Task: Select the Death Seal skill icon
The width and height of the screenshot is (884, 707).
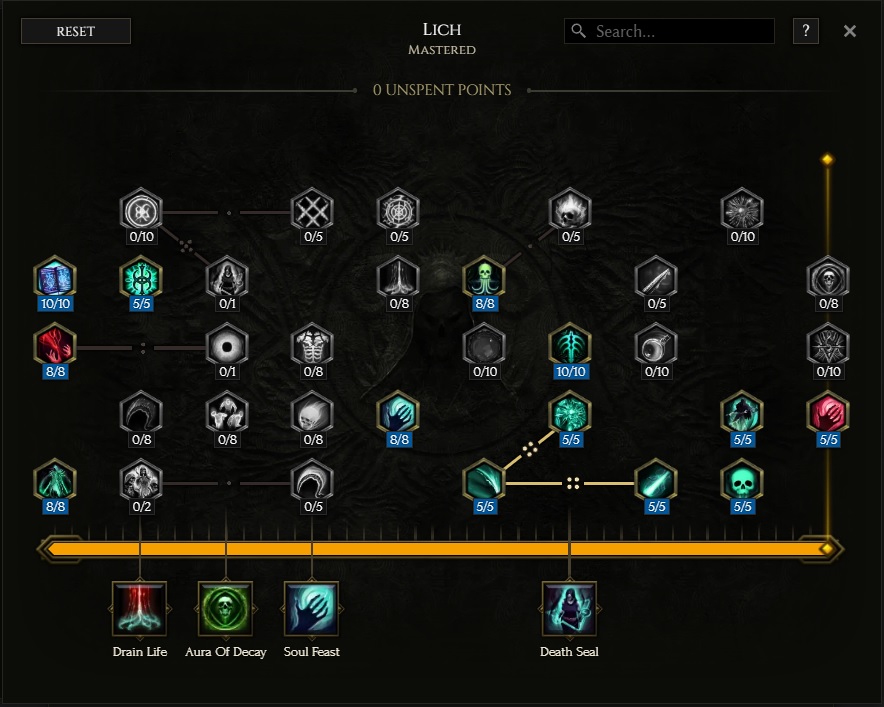Action: point(569,609)
